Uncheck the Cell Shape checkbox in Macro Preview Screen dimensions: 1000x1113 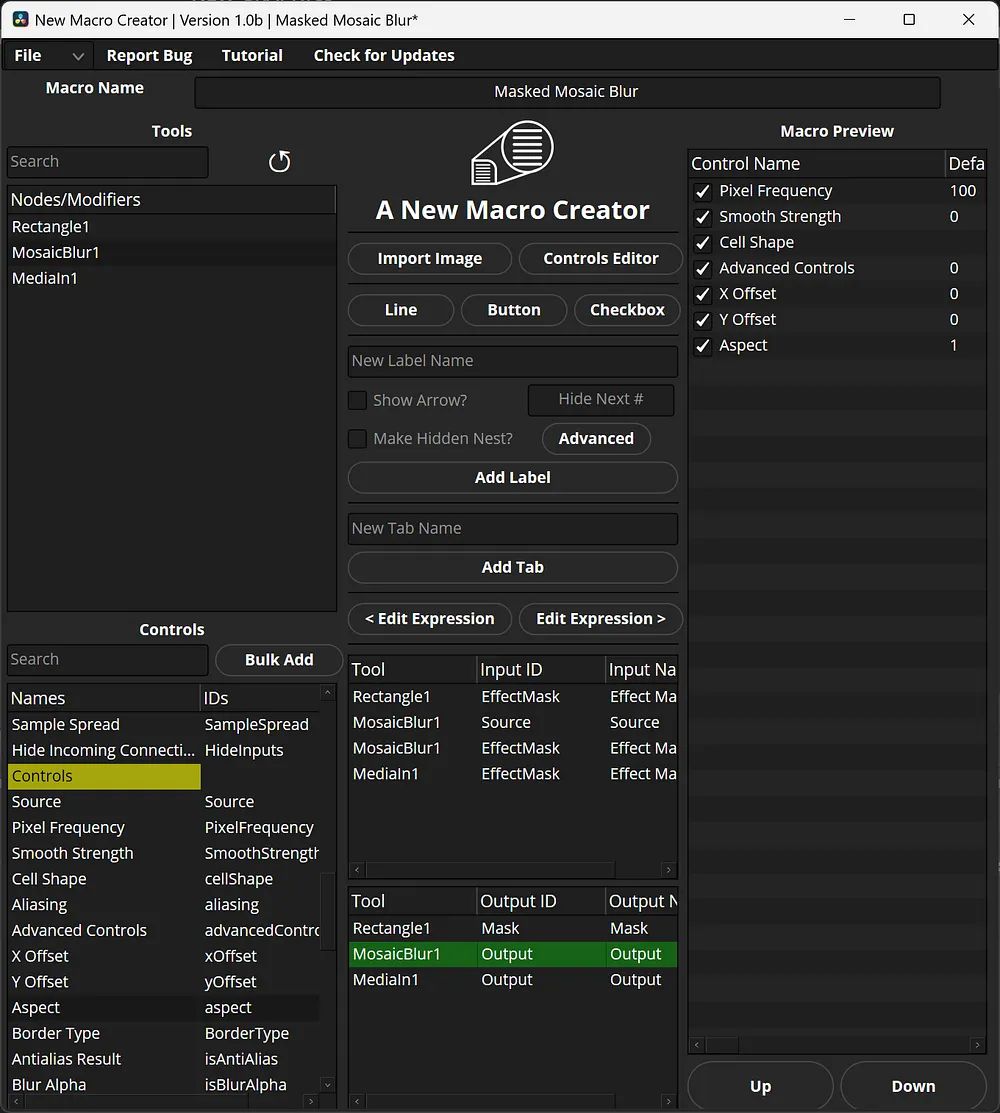703,243
